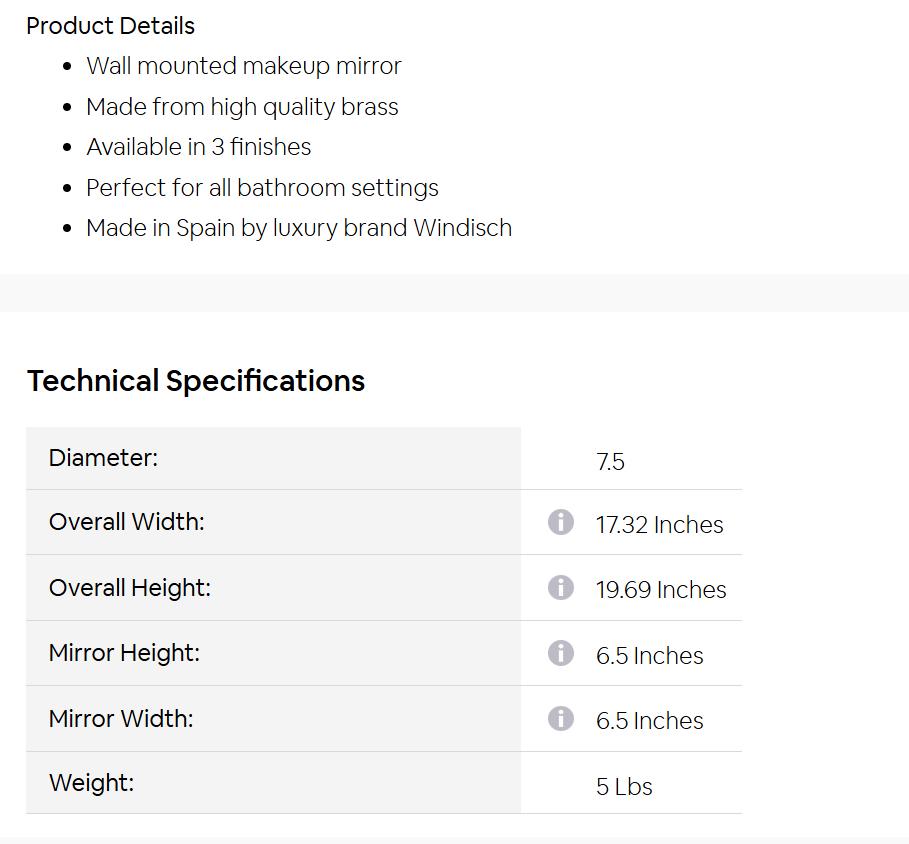Open the Overall Height info icon
This screenshot has width=909, height=844.
click(561, 587)
